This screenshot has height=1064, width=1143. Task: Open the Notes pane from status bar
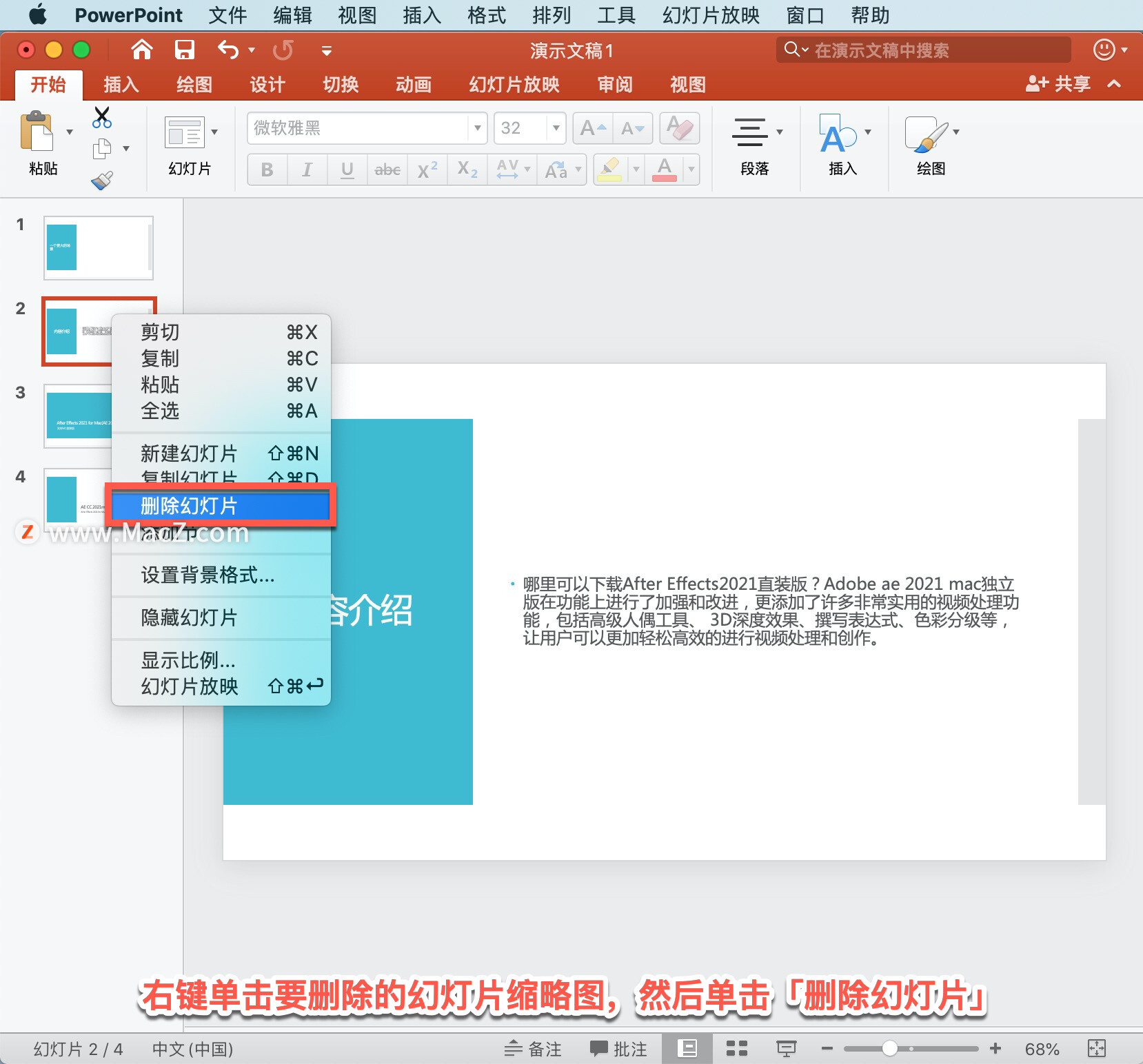pos(533,1048)
